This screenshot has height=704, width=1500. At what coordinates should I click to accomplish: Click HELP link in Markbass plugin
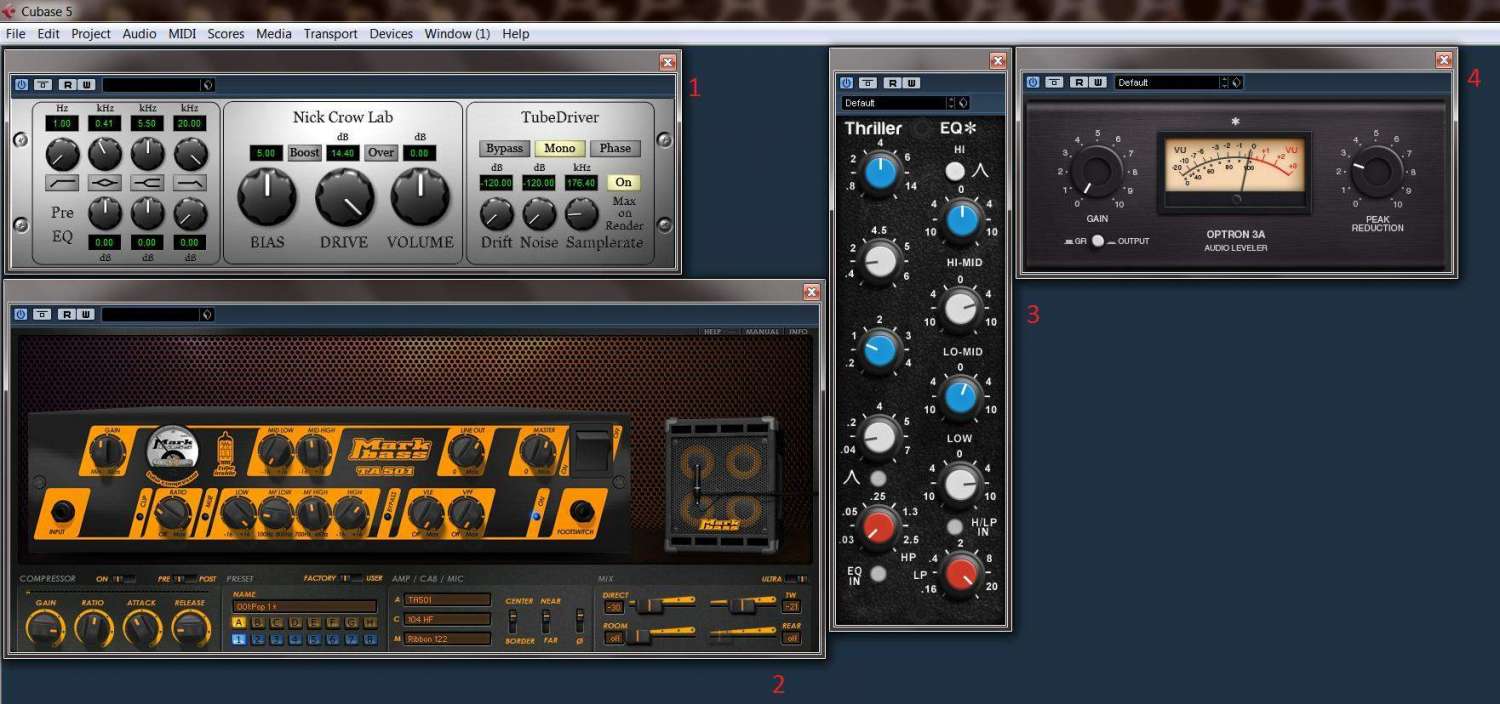(713, 331)
